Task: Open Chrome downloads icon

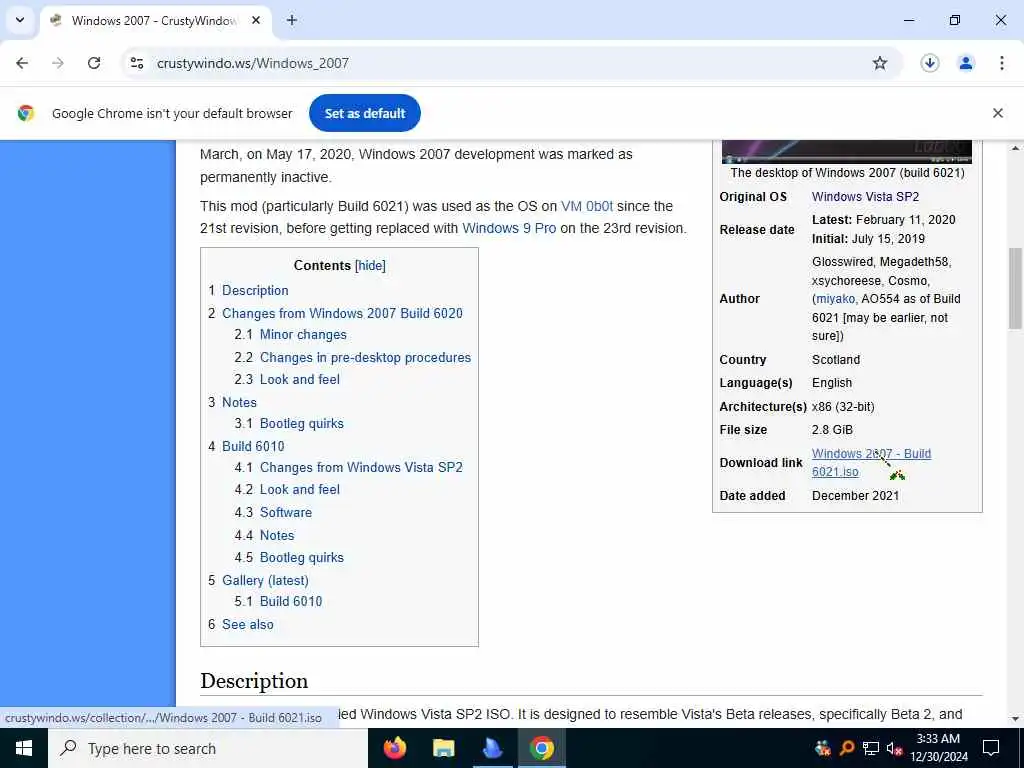Action: (929, 63)
